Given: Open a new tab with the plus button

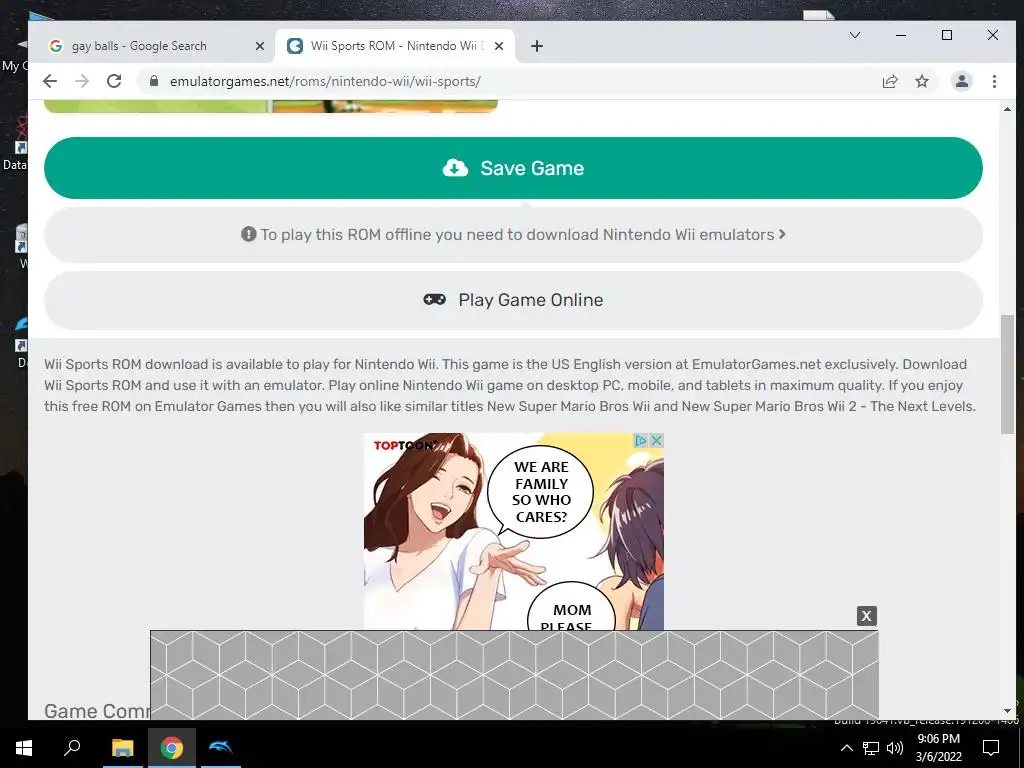Looking at the screenshot, I should [x=537, y=46].
